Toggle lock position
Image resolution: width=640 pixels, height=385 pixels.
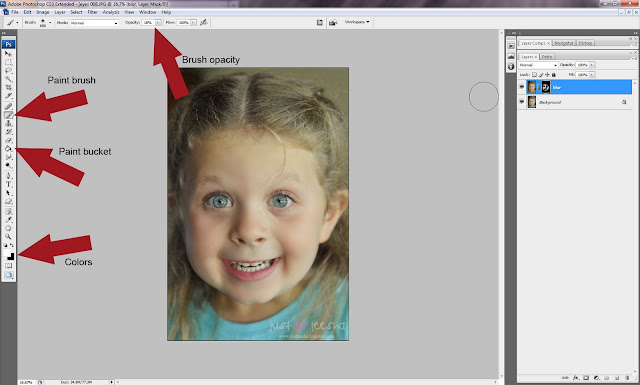[547, 75]
